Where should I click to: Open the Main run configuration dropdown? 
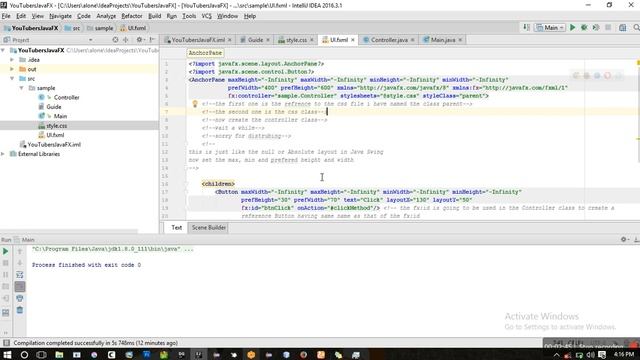(x=550, y=27)
